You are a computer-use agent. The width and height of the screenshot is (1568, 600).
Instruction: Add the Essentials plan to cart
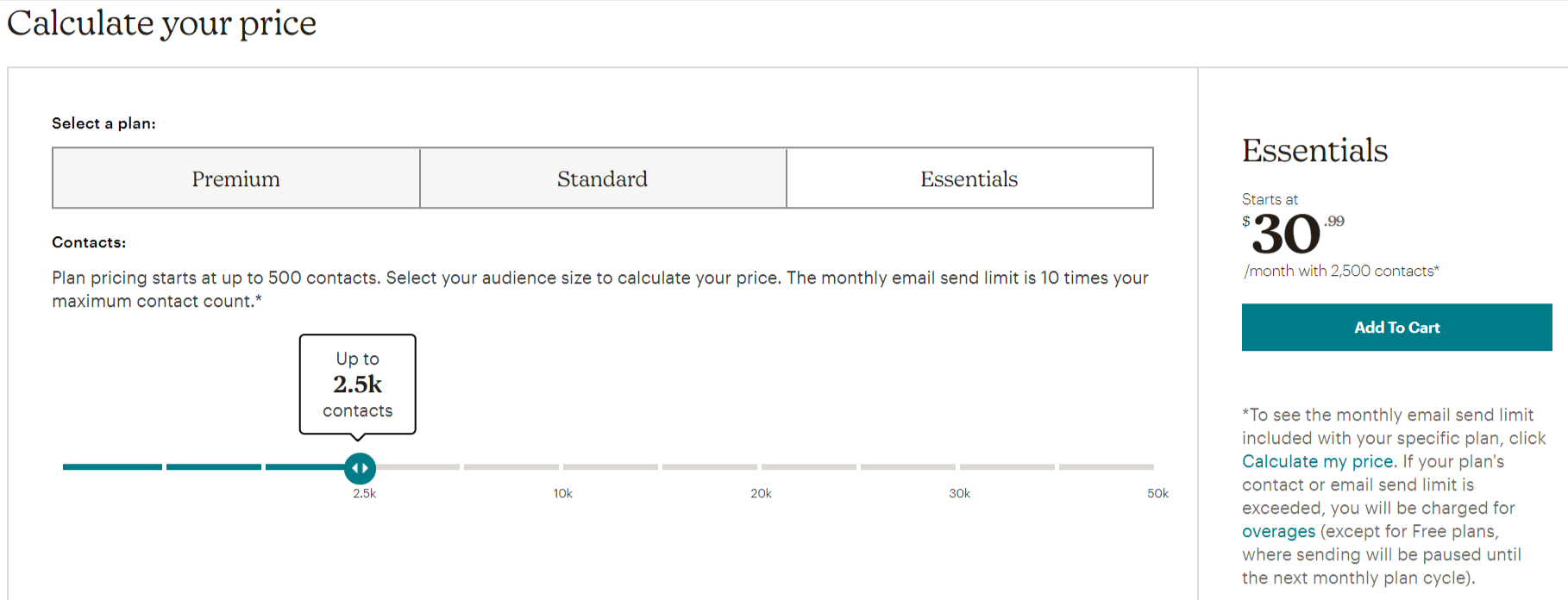1396,328
